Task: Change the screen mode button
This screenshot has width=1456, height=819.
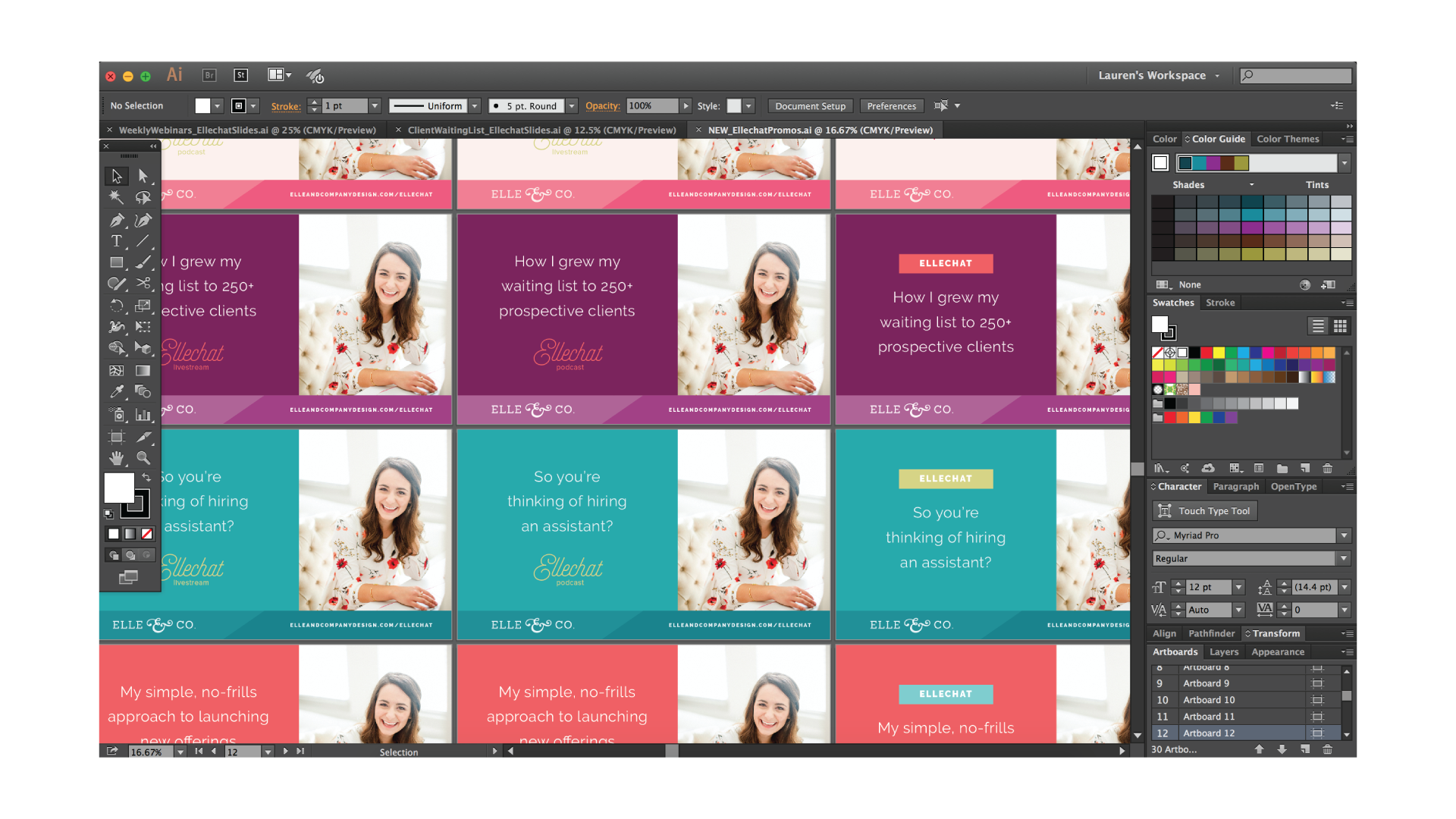Action: coord(129,578)
